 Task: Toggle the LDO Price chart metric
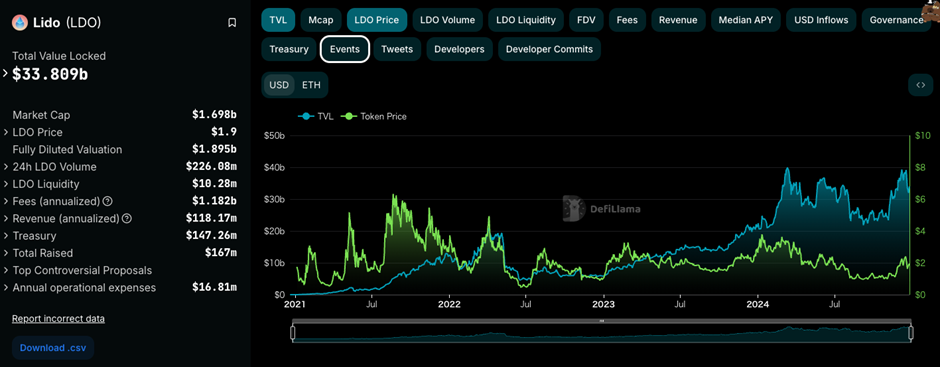click(x=377, y=20)
